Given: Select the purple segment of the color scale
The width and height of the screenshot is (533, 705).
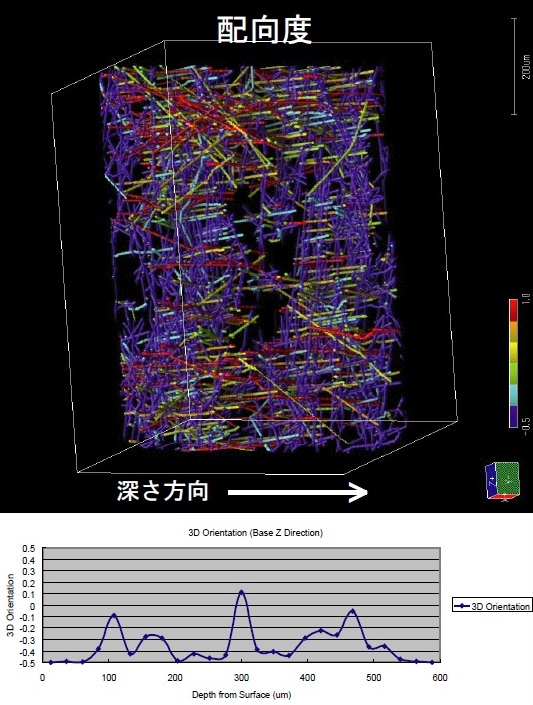Looking at the screenshot, I should [x=513, y=417].
